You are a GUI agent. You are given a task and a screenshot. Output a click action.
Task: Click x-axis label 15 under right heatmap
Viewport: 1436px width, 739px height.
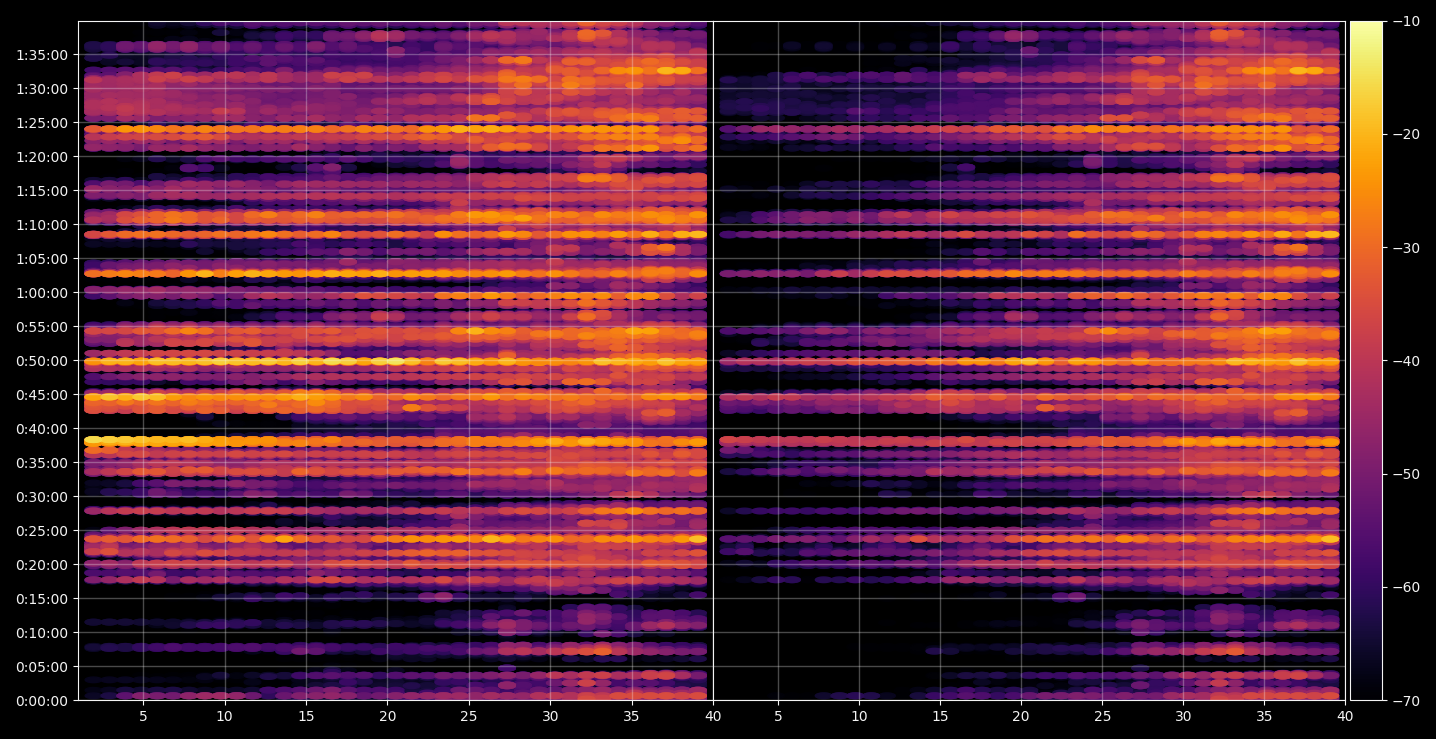point(940,716)
